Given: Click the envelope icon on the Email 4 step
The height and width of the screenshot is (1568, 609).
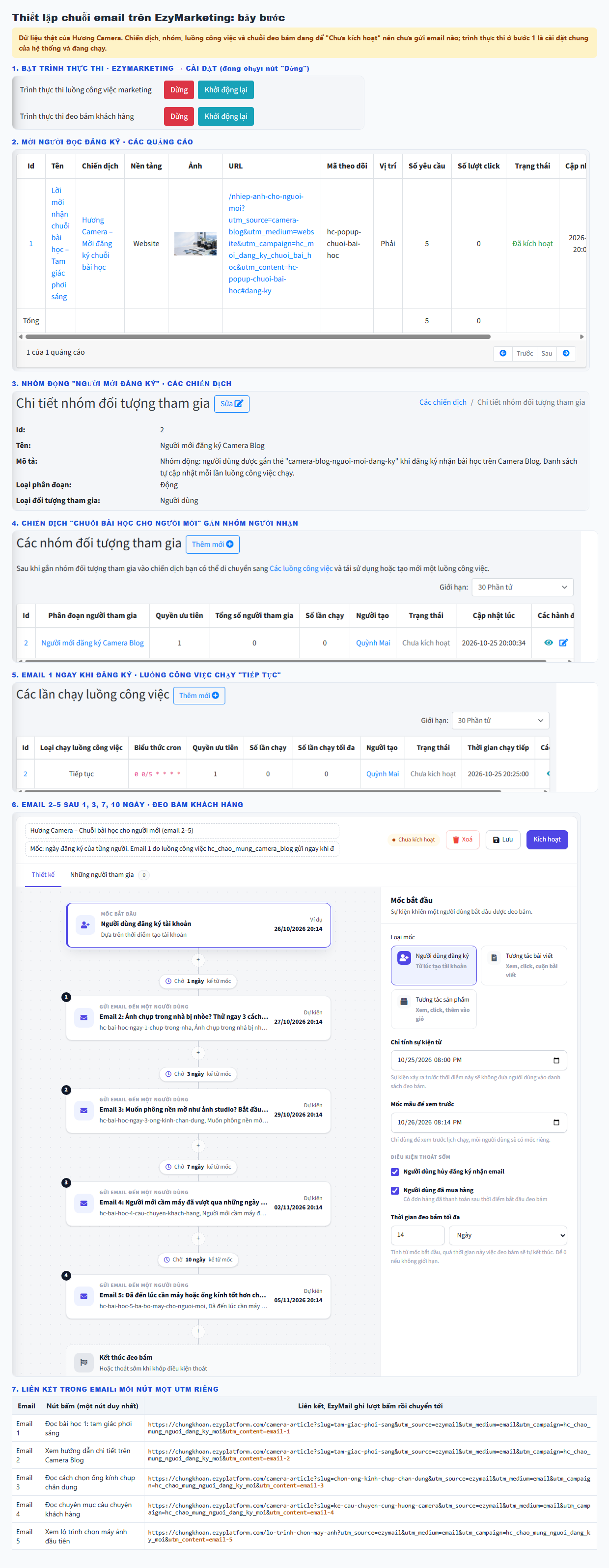Looking at the screenshot, I should [x=84, y=1203].
